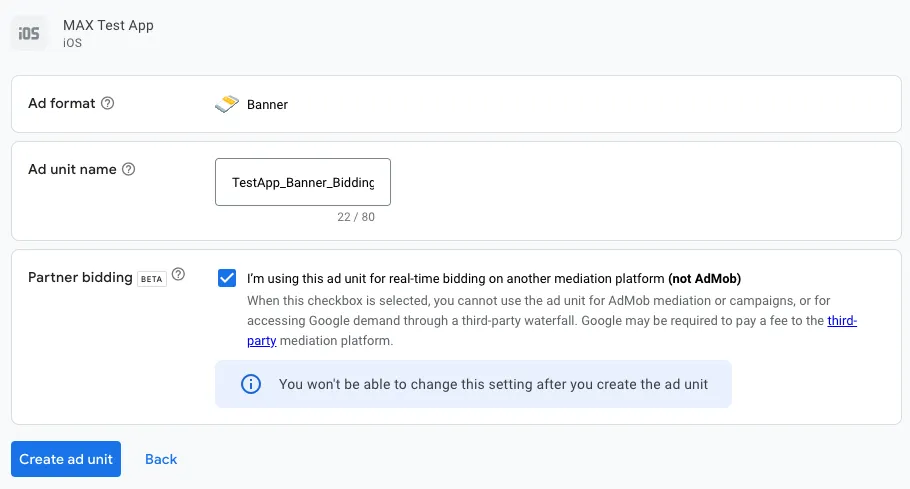Click the Ad unit name label
This screenshot has height=489, width=910.
click(72, 169)
